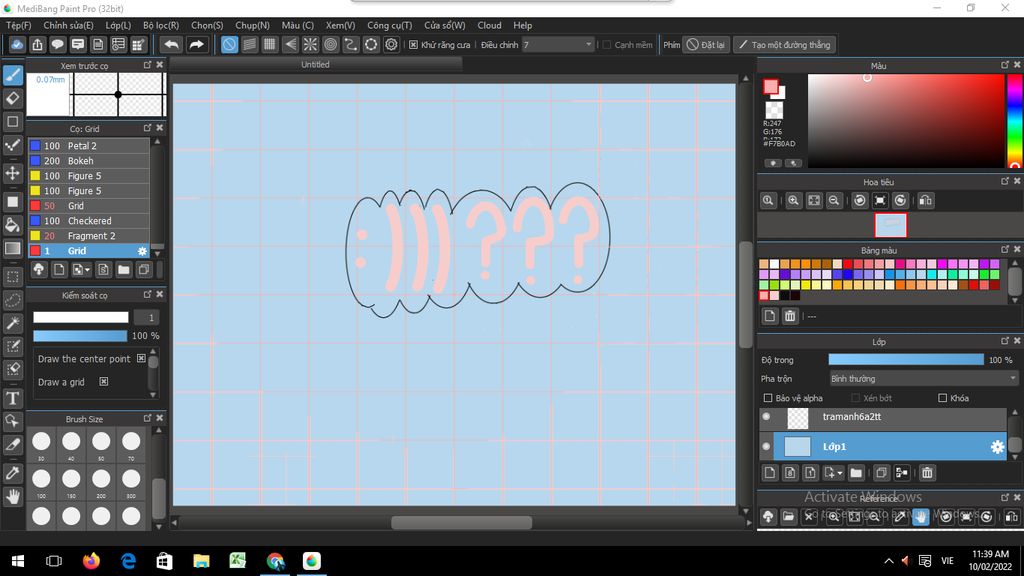Click the Đặt lại reset button

pos(705,44)
